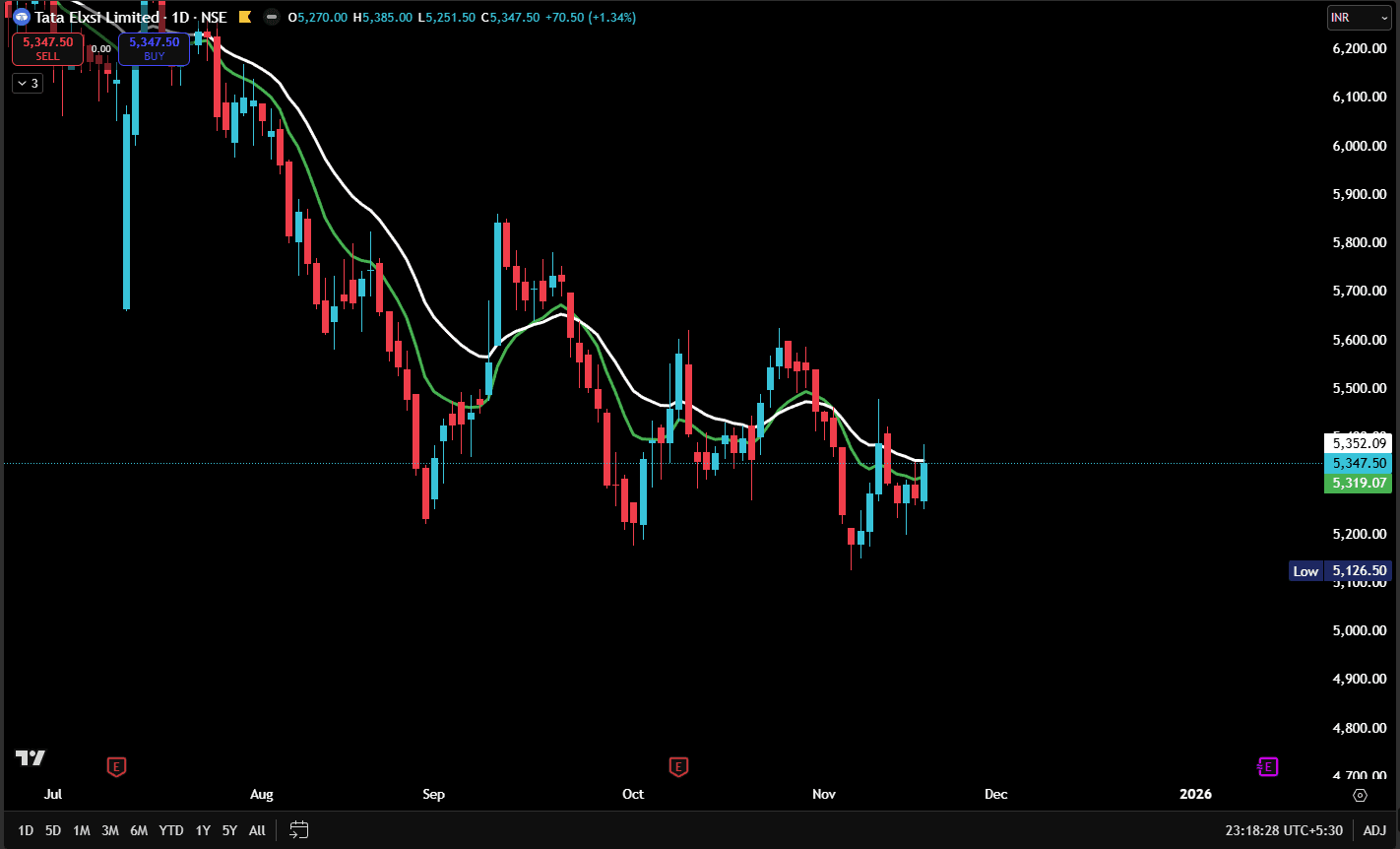Click the change value +70.50 (+1.34%)
Image resolution: width=1400 pixels, height=849 pixels.
[590, 18]
